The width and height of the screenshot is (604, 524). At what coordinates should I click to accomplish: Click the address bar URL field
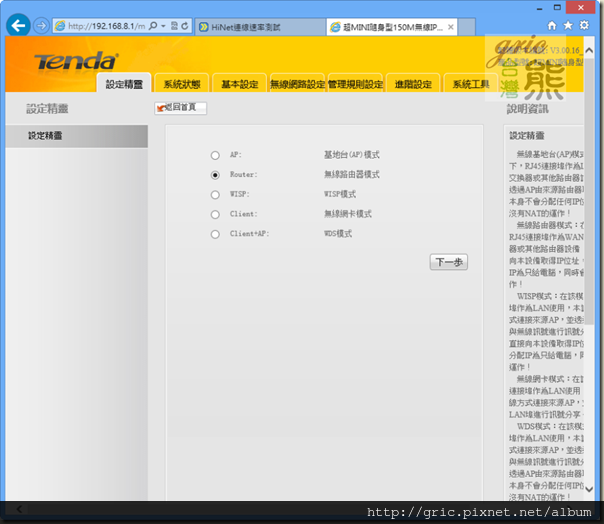tap(106, 26)
